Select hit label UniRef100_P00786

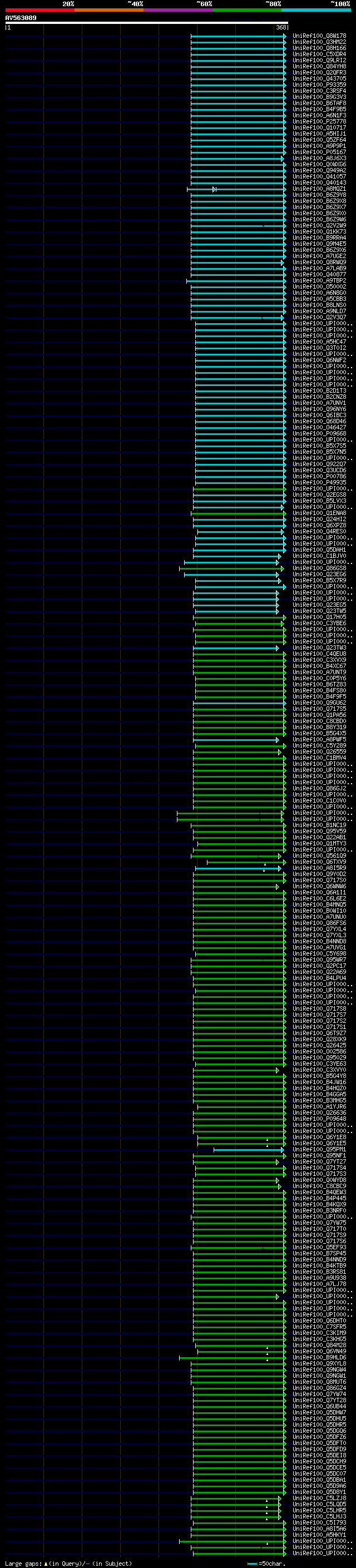click(319, 476)
